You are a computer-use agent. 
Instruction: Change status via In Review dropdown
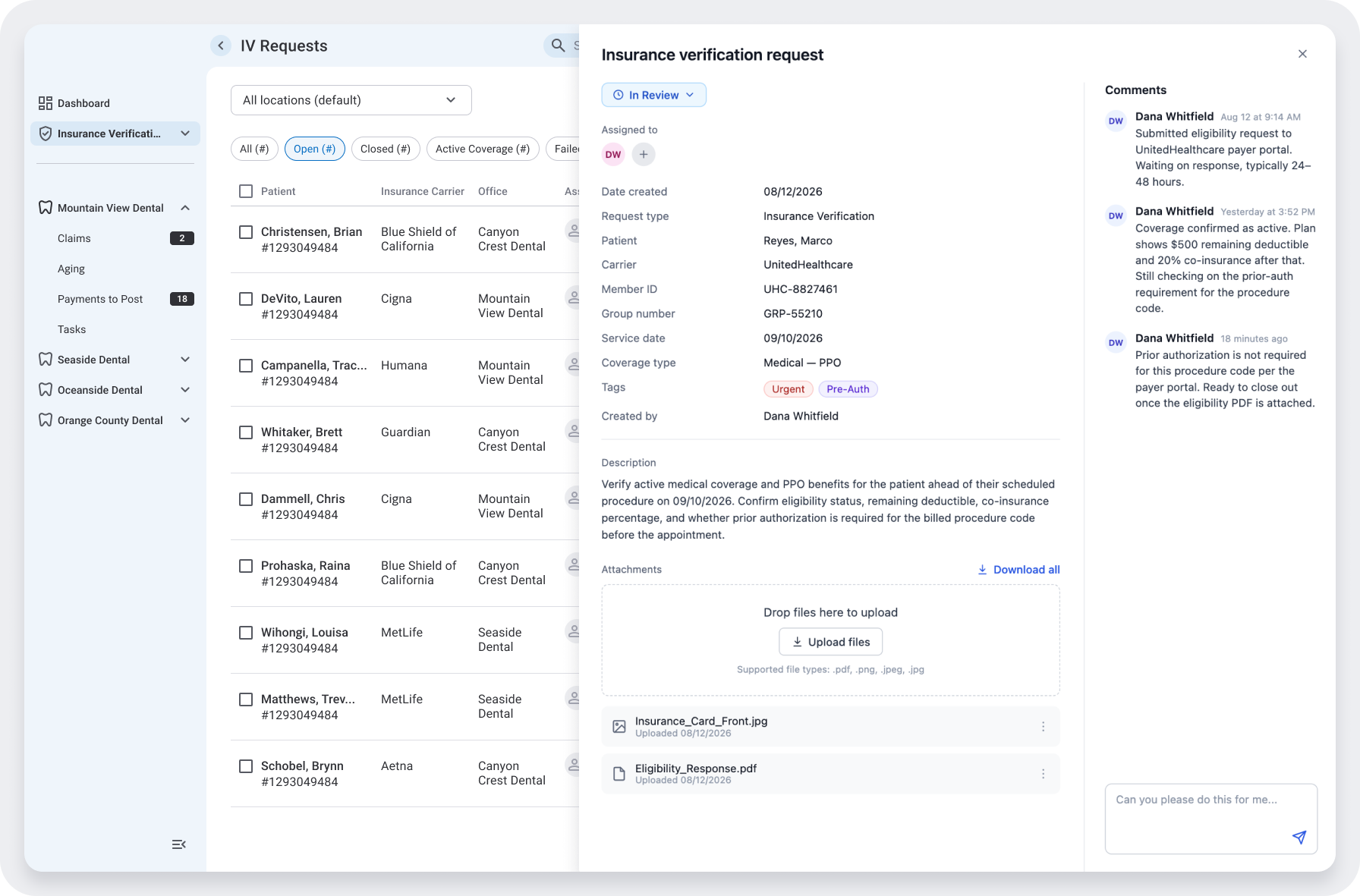[654, 95]
